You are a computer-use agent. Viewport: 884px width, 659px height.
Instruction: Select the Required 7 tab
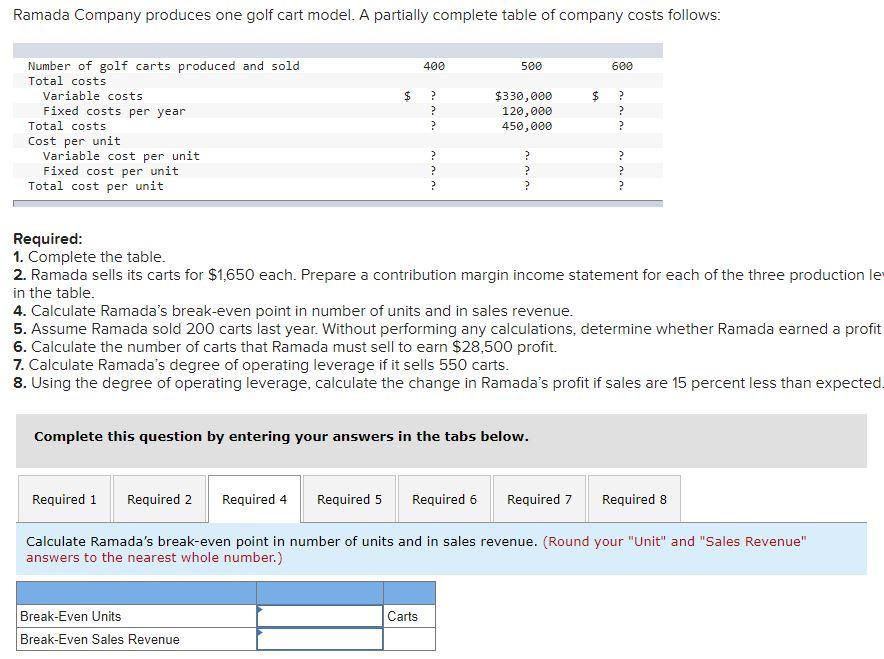click(x=539, y=499)
